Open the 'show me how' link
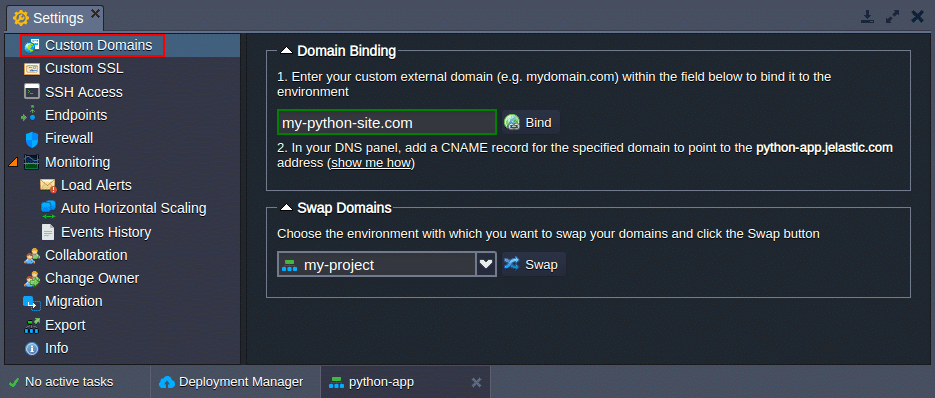935x398 pixels. click(x=372, y=163)
